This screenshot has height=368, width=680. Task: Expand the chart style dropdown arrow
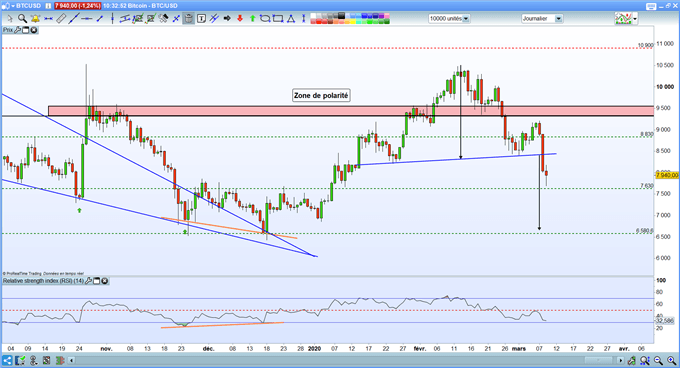click(635, 19)
